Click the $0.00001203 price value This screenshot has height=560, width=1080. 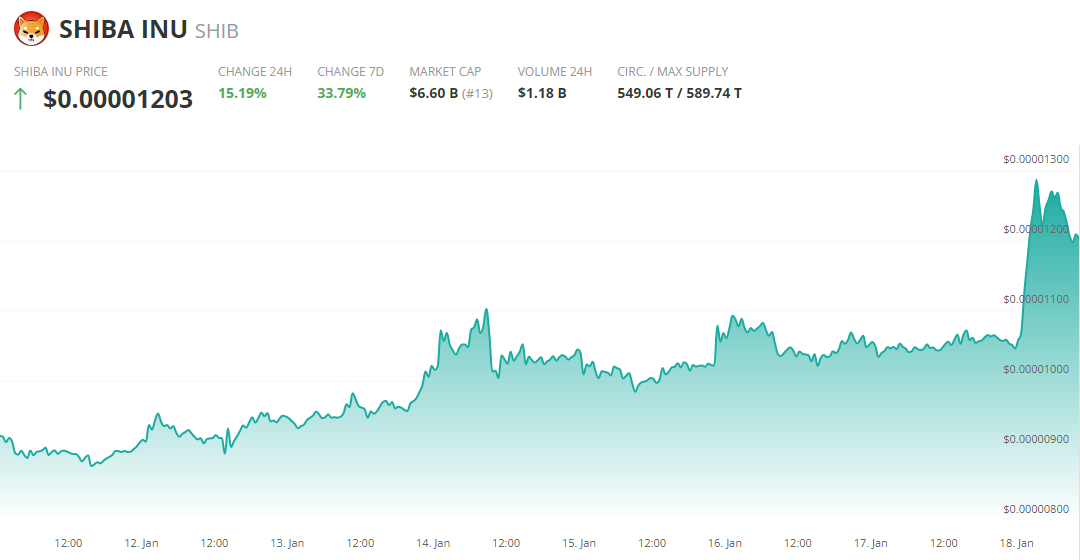point(118,99)
